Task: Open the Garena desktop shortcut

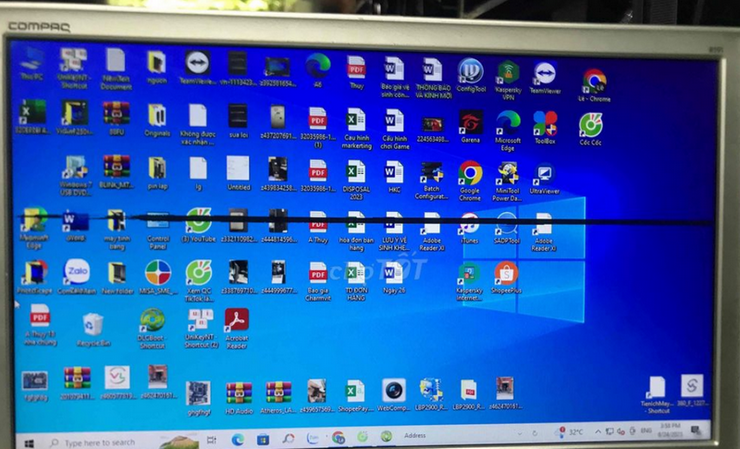Action: (471, 126)
